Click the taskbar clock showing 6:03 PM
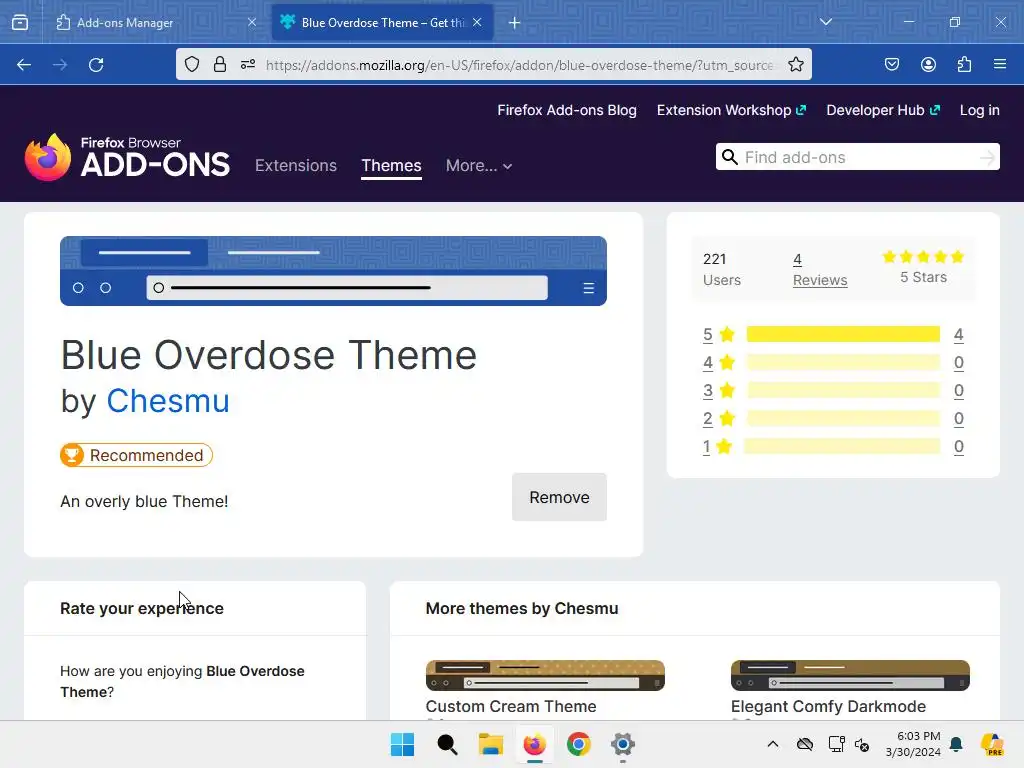The image size is (1024, 768). point(913,744)
